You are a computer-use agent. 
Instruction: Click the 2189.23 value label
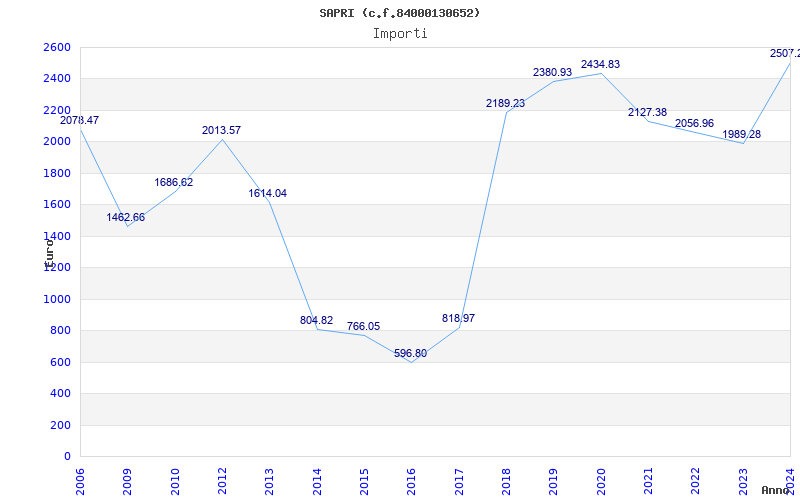point(505,103)
